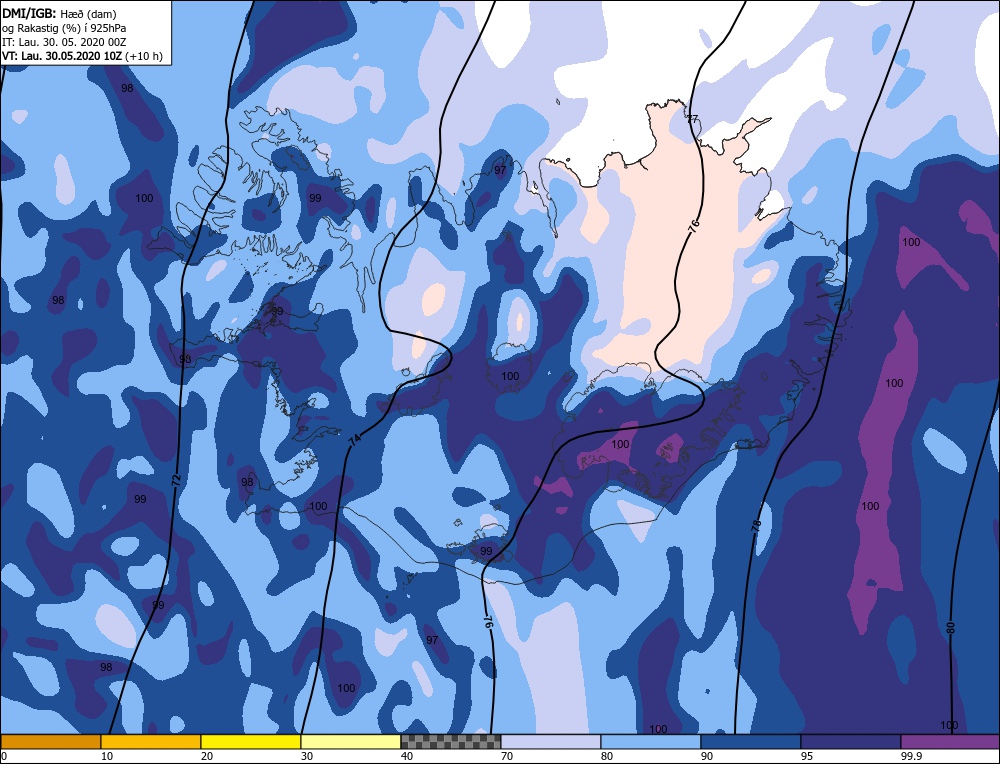Click the dark orange 0–10 legend swatch
This screenshot has height=764, width=1000.
click(x=51, y=741)
